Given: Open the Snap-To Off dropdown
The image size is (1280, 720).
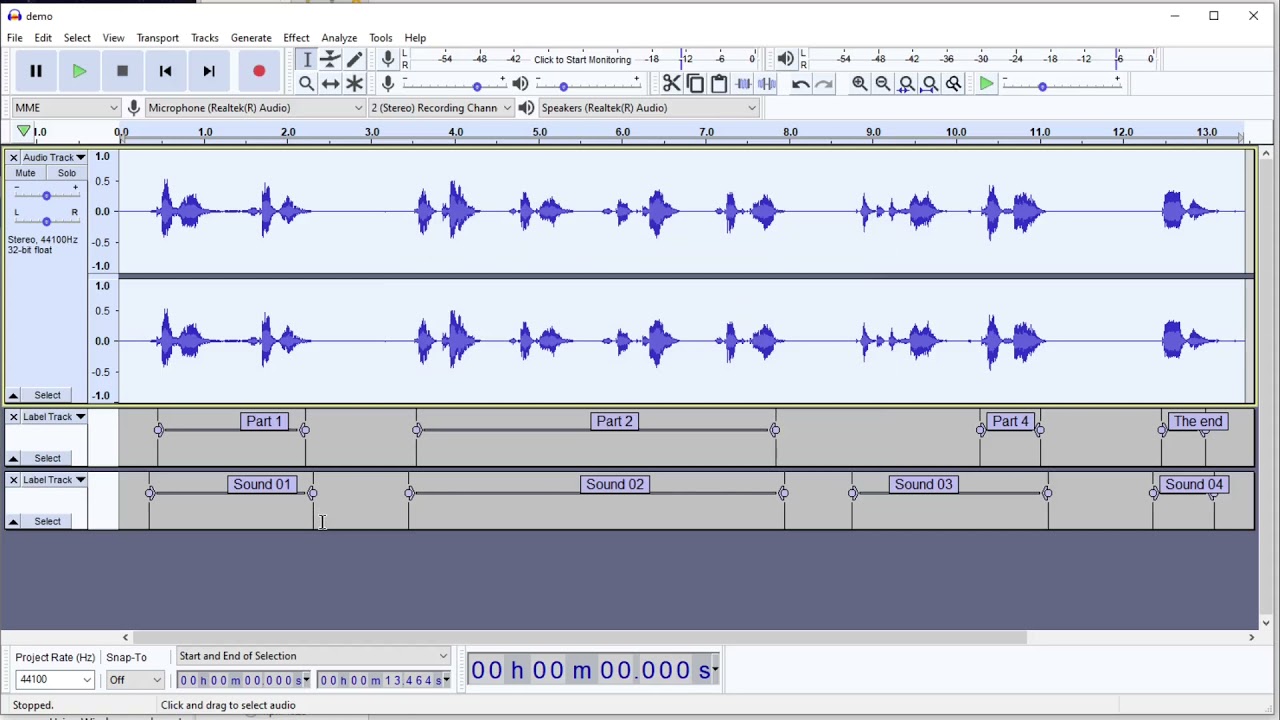Looking at the screenshot, I should [135, 680].
